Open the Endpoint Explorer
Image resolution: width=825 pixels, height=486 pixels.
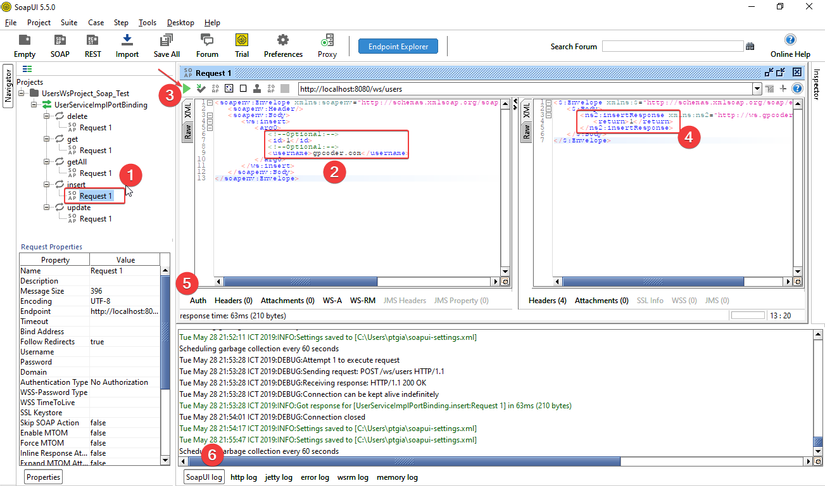click(x=396, y=45)
